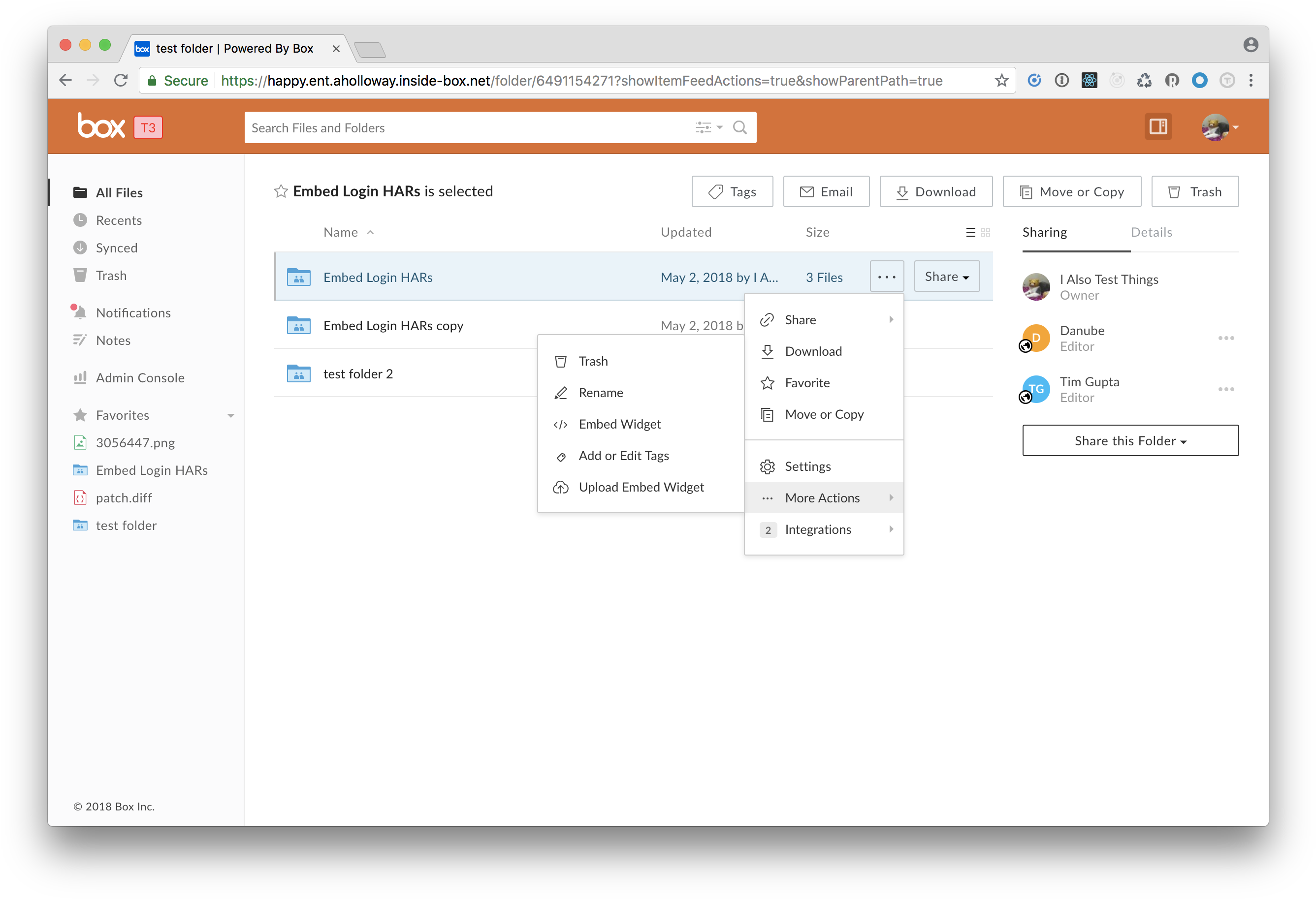This screenshot has height=899, width=1316.
Task: Click inside the Search Files and Folders field
Action: coord(453,127)
